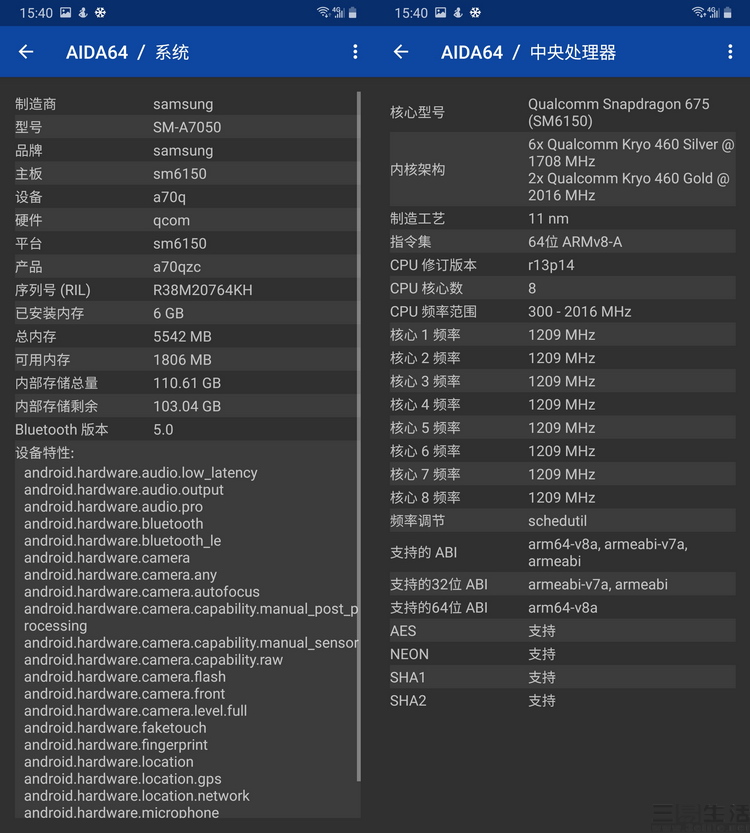Tap the snowflake icon in left status bar

point(100,12)
